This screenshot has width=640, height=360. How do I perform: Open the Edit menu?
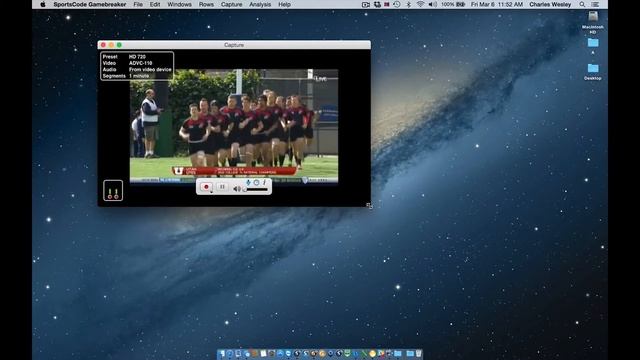point(155,4)
